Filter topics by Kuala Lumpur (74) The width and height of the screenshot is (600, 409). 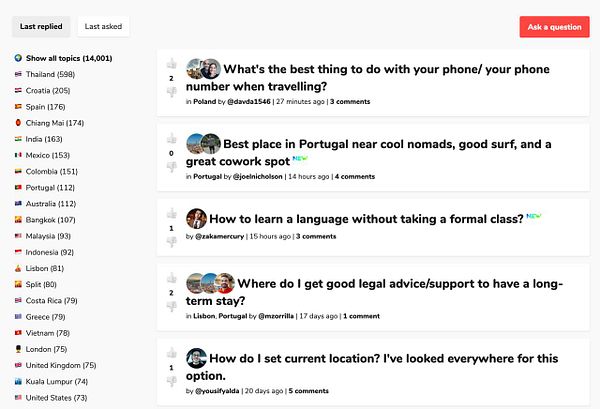(56, 381)
